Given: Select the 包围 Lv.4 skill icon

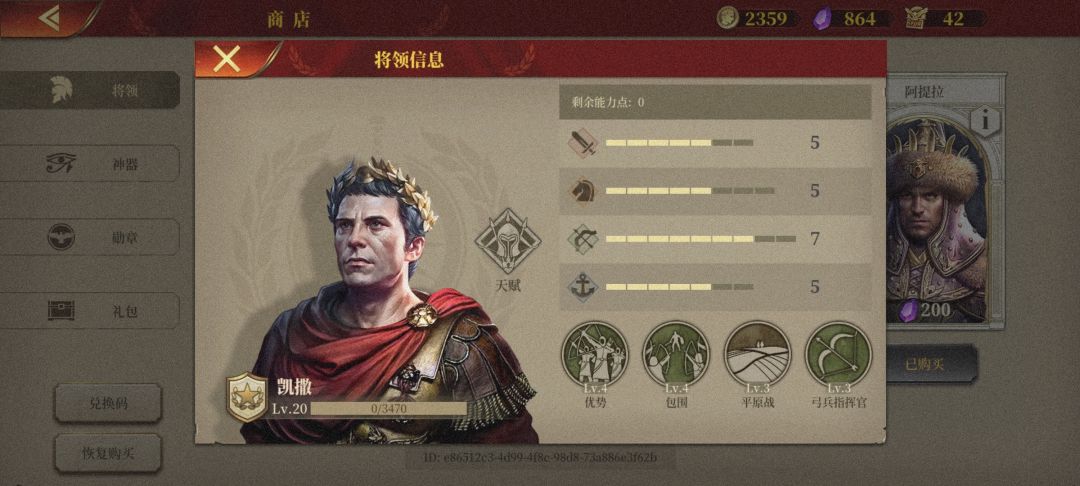Looking at the screenshot, I should (676, 355).
